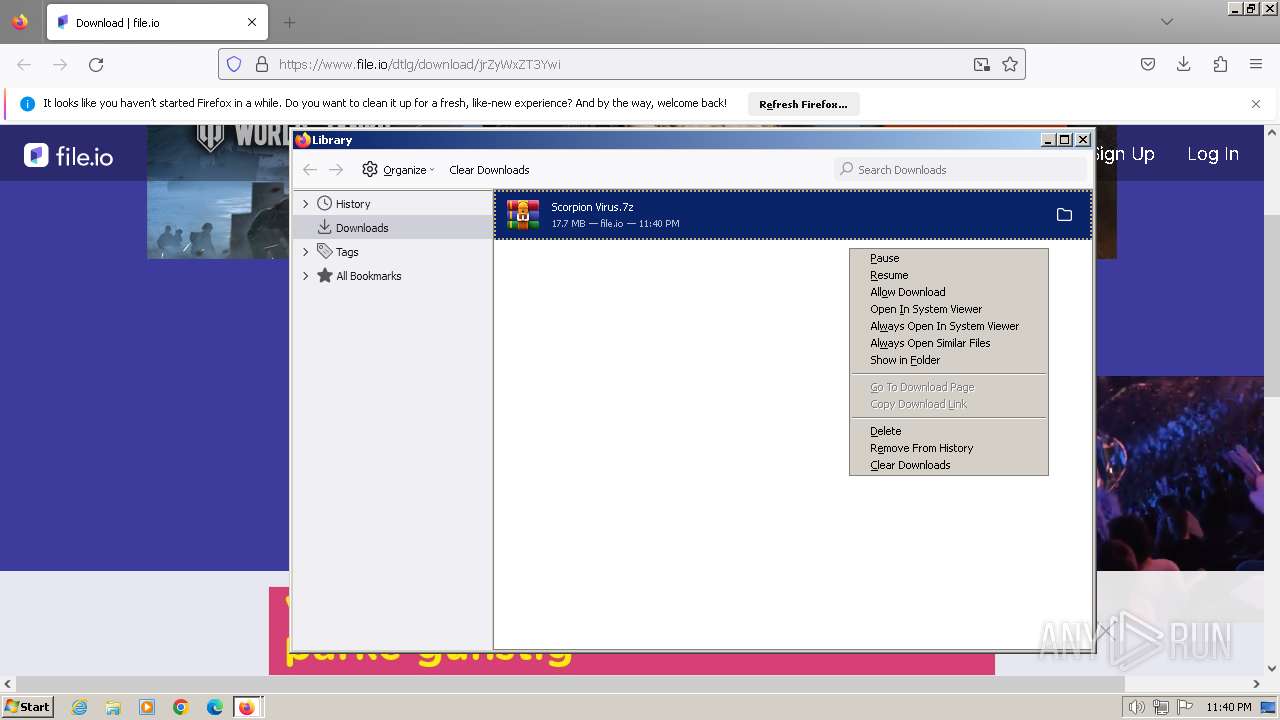Click page vertical scrollbar down arrow

click(1272, 668)
